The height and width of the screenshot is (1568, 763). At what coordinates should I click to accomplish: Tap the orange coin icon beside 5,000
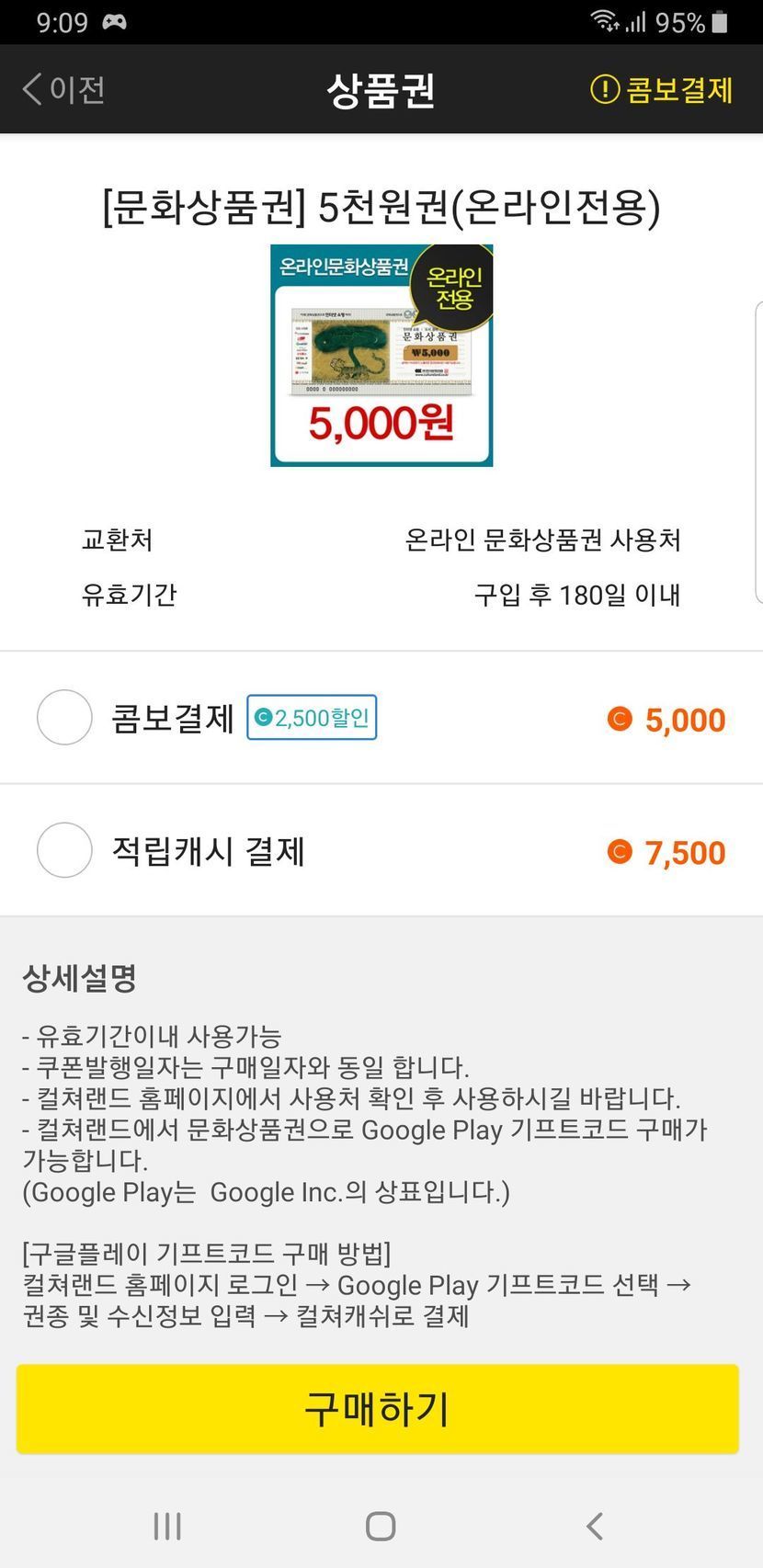(620, 719)
